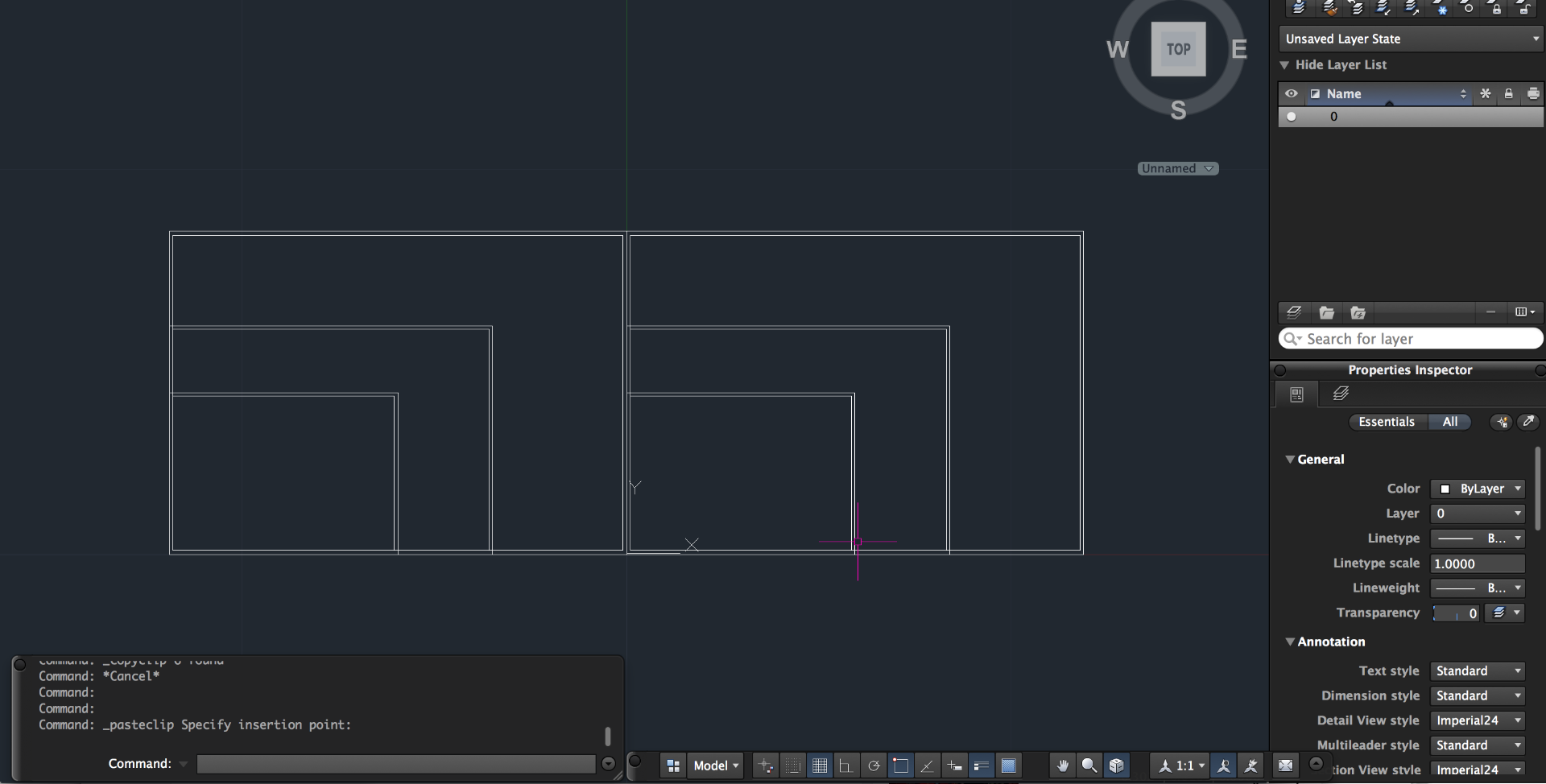1546x784 pixels.
Task: Open the Unnamed UCS dropdown
Action: pos(1178,168)
